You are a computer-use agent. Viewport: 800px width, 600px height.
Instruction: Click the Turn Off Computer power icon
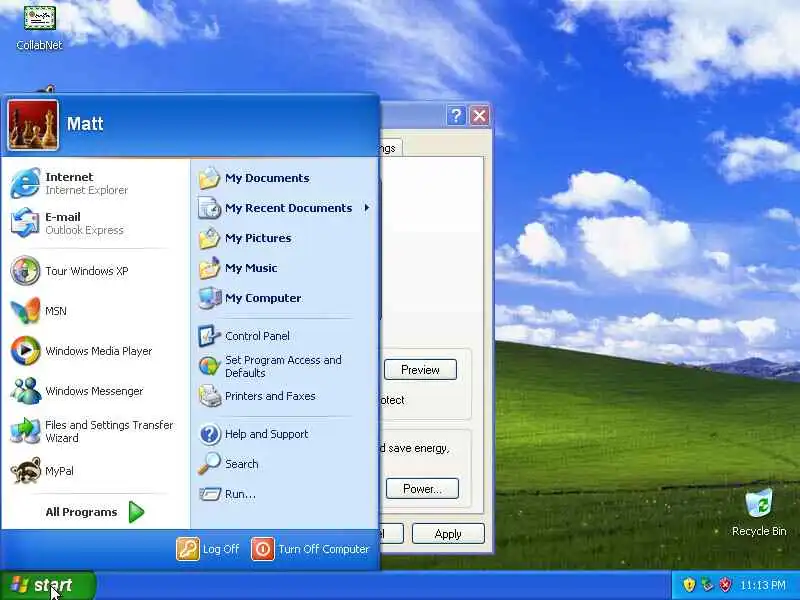click(x=263, y=549)
